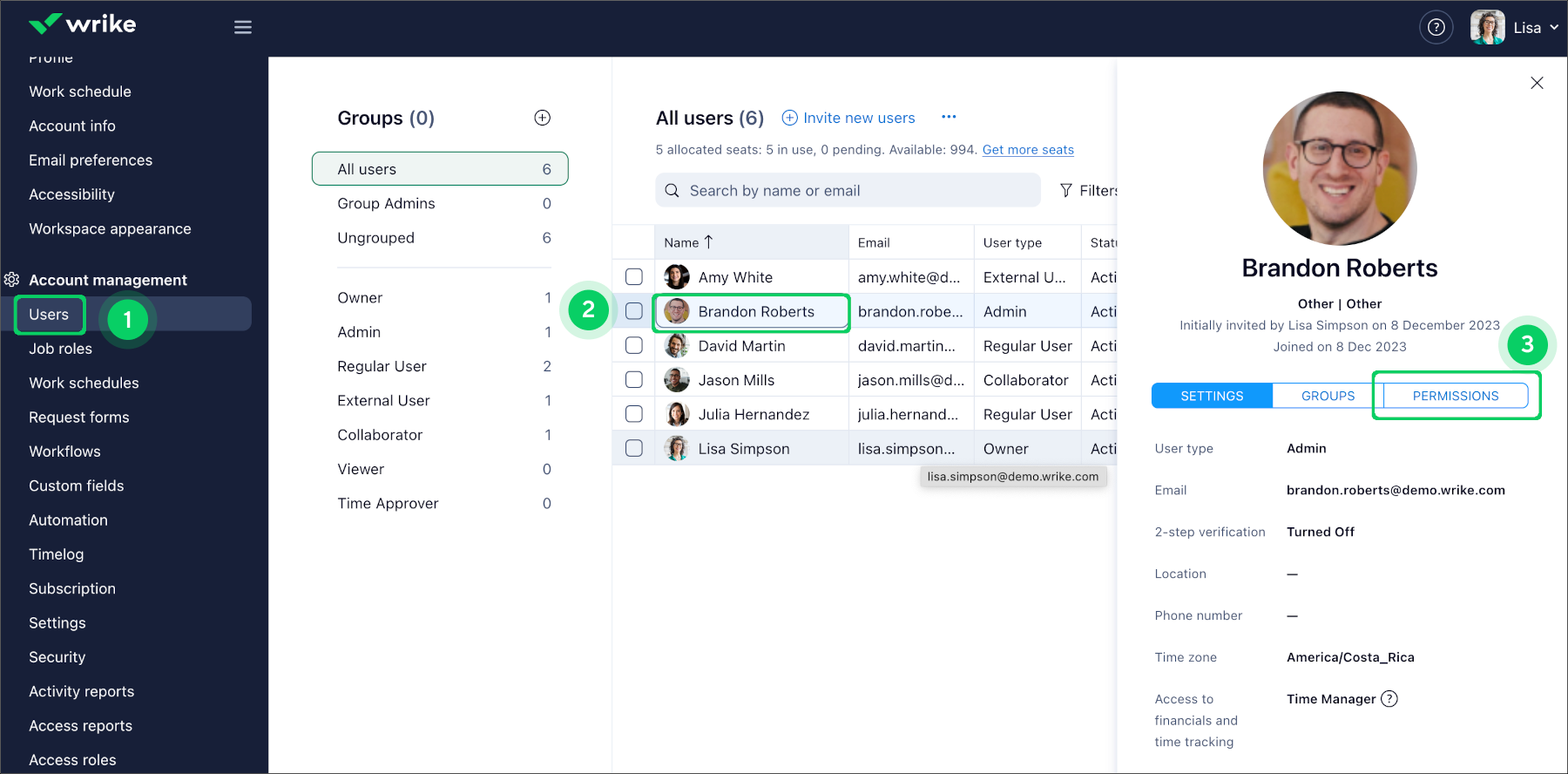Click the Filters funnel icon
This screenshot has height=774, width=1568.
(x=1066, y=190)
